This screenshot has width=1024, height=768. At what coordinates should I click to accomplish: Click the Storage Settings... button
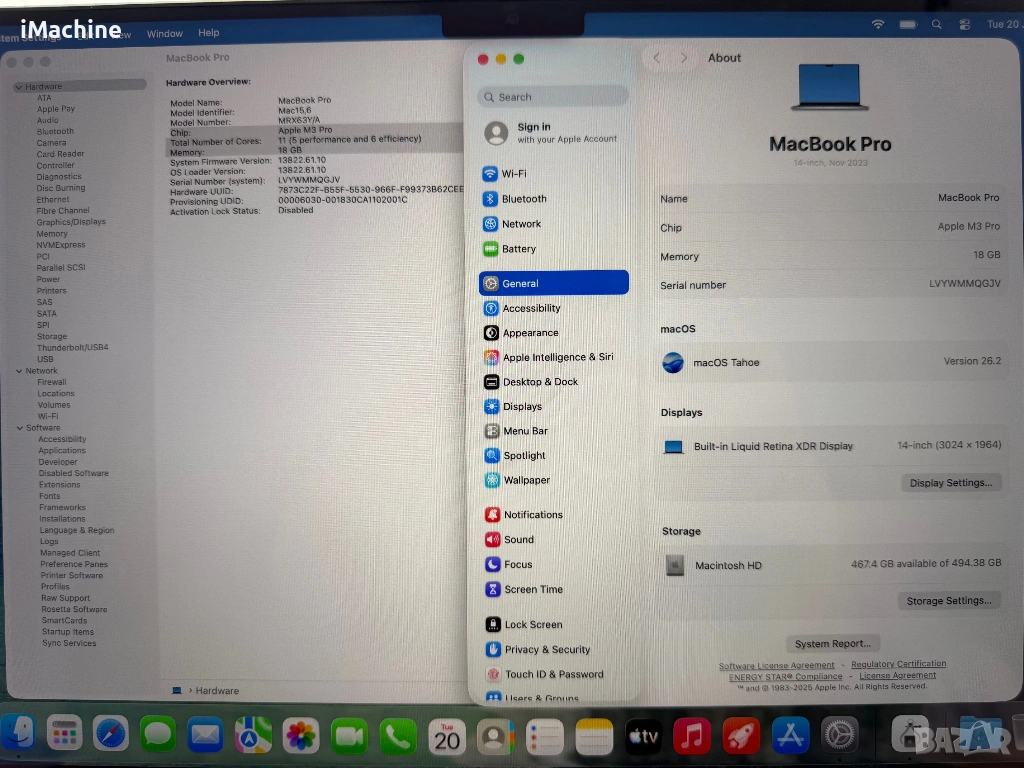(948, 601)
